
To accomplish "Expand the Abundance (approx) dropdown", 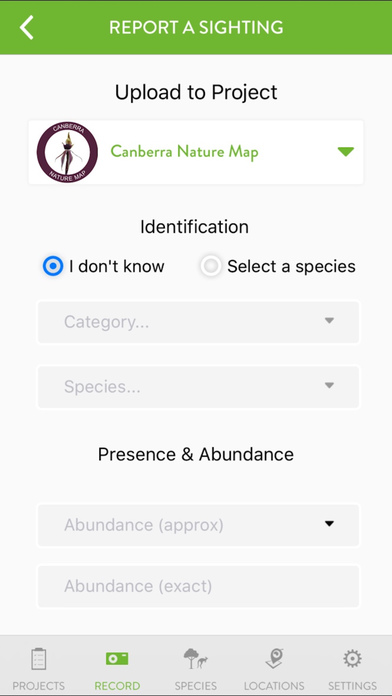I will 198,526.
